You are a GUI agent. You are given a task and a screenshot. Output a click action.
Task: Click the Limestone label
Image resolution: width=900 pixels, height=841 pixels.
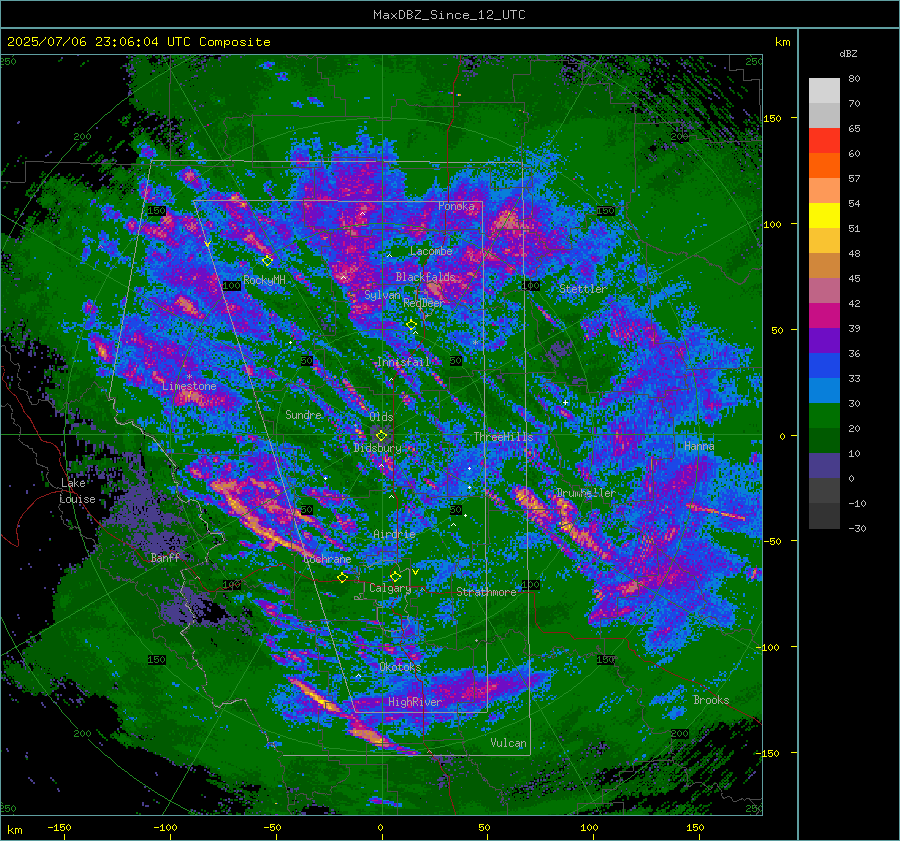189,386
